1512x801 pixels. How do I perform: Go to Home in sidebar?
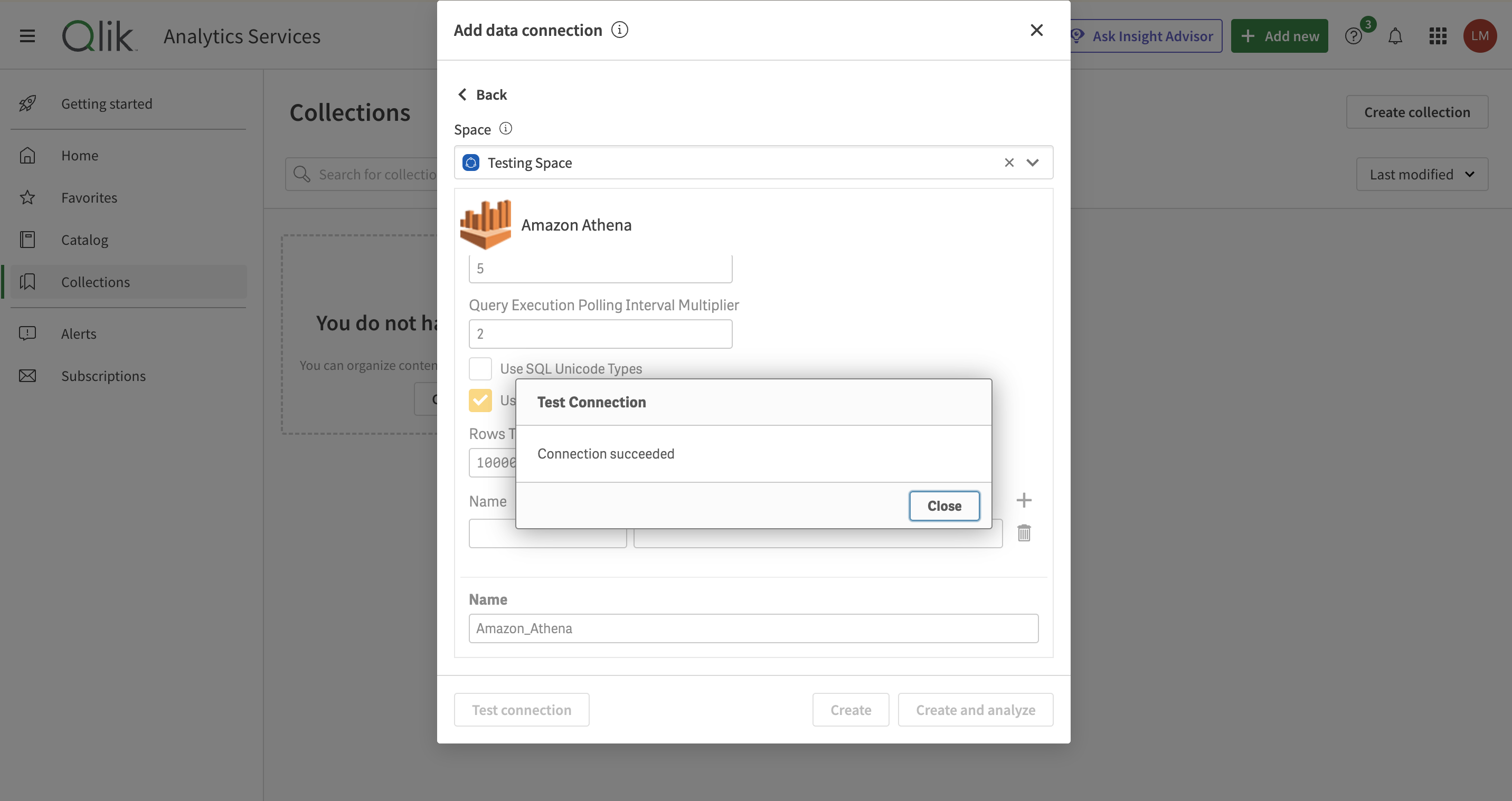pos(128,156)
